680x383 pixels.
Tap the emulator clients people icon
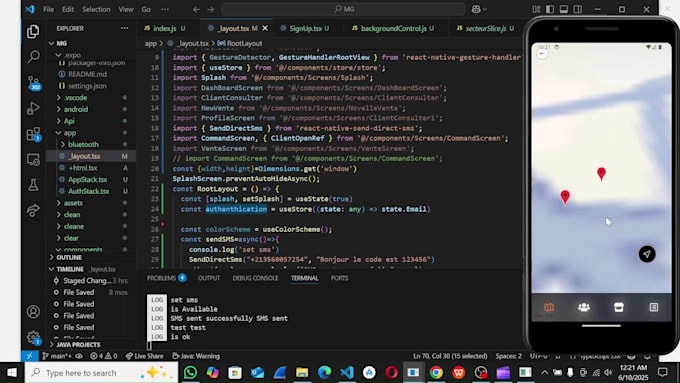584,307
